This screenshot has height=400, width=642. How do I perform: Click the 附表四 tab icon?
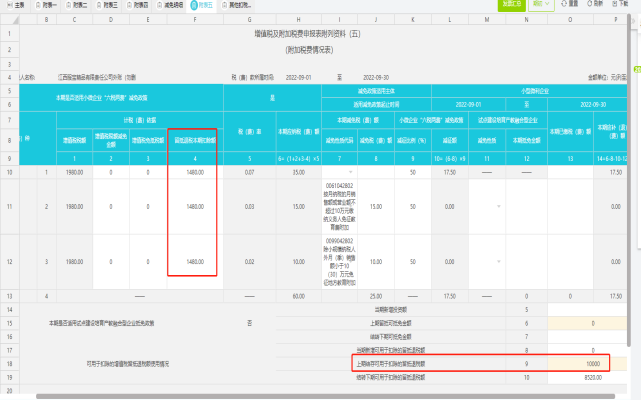129,5
